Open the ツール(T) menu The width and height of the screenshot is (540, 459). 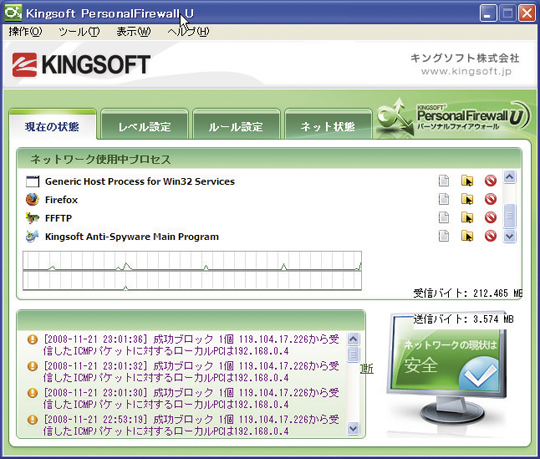(x=79, y=32)
